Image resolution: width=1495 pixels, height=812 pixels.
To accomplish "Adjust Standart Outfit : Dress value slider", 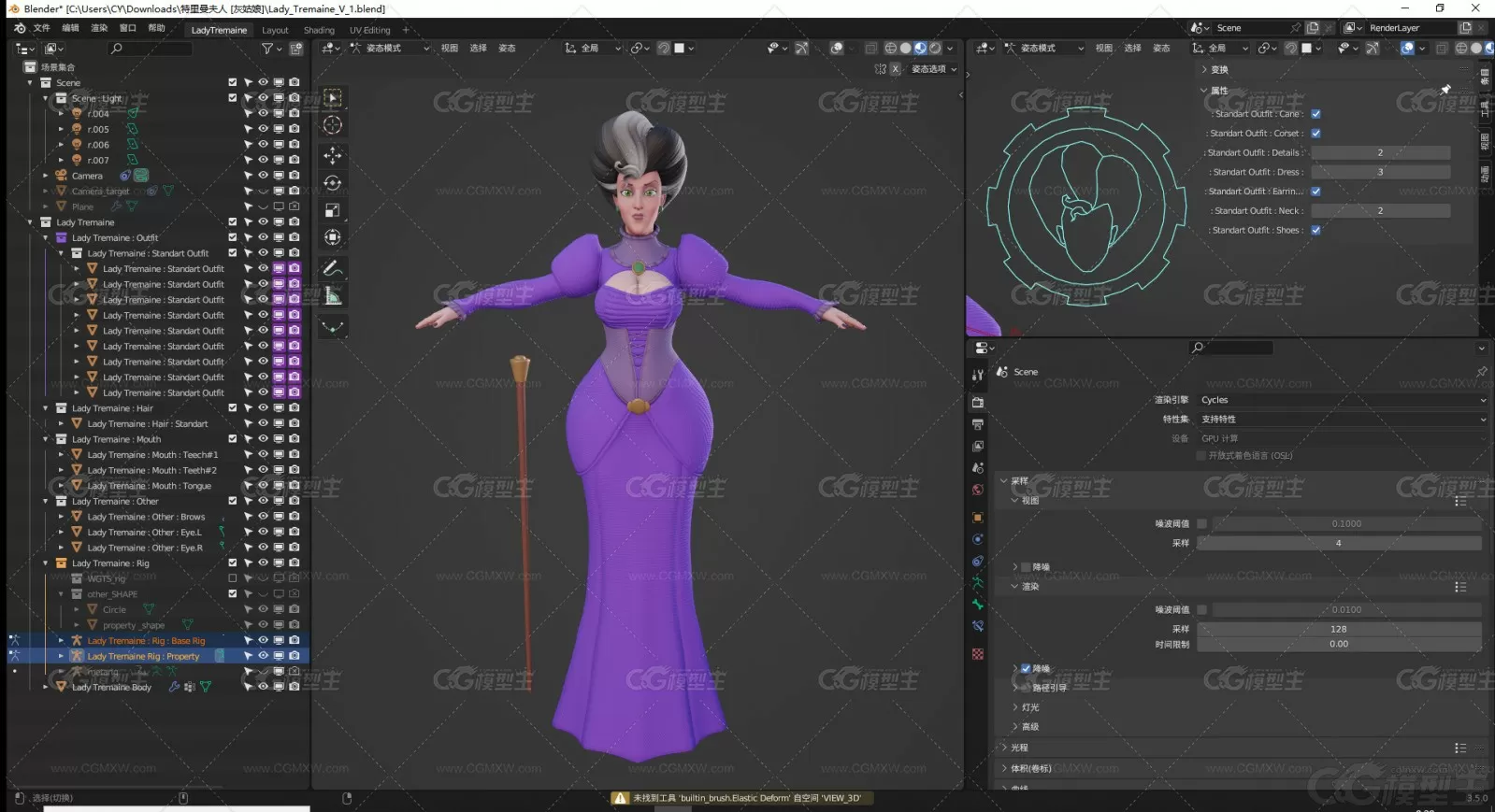I will (x=1380, y=172).
